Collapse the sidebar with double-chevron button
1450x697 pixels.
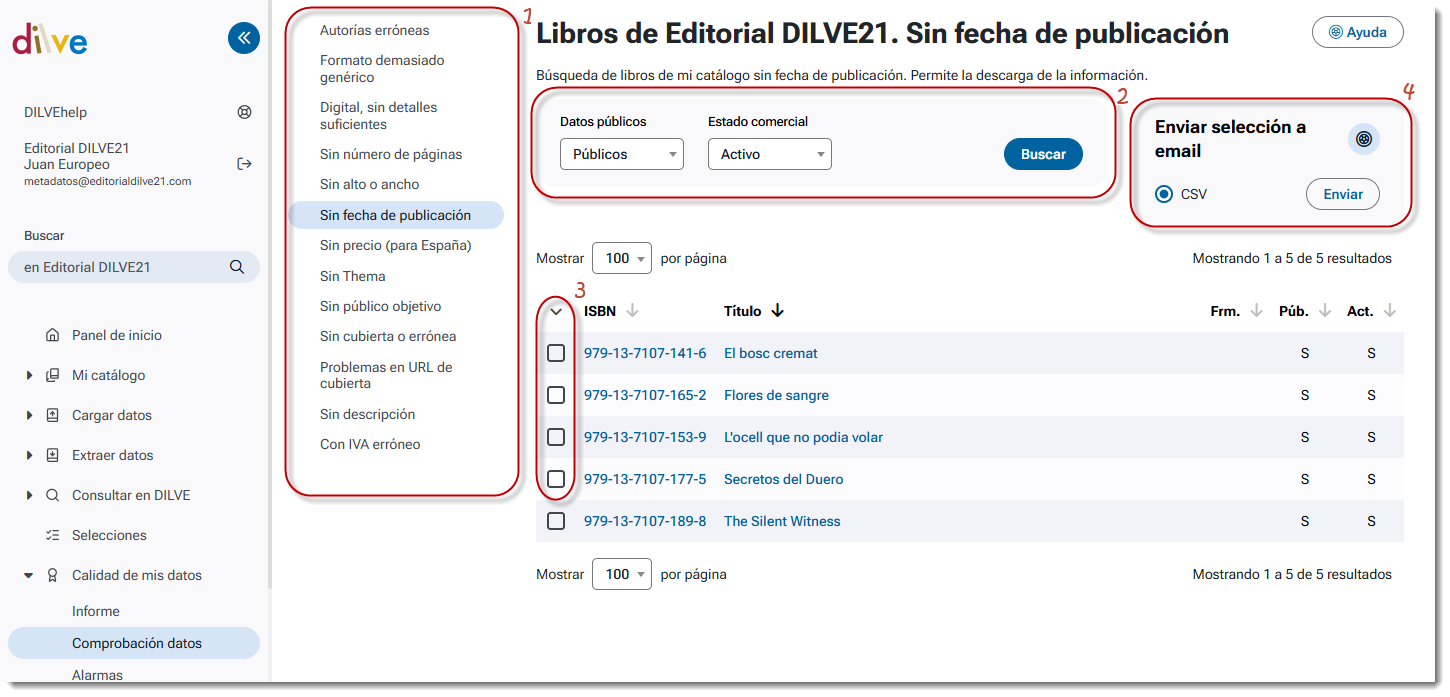coord(244,39)
